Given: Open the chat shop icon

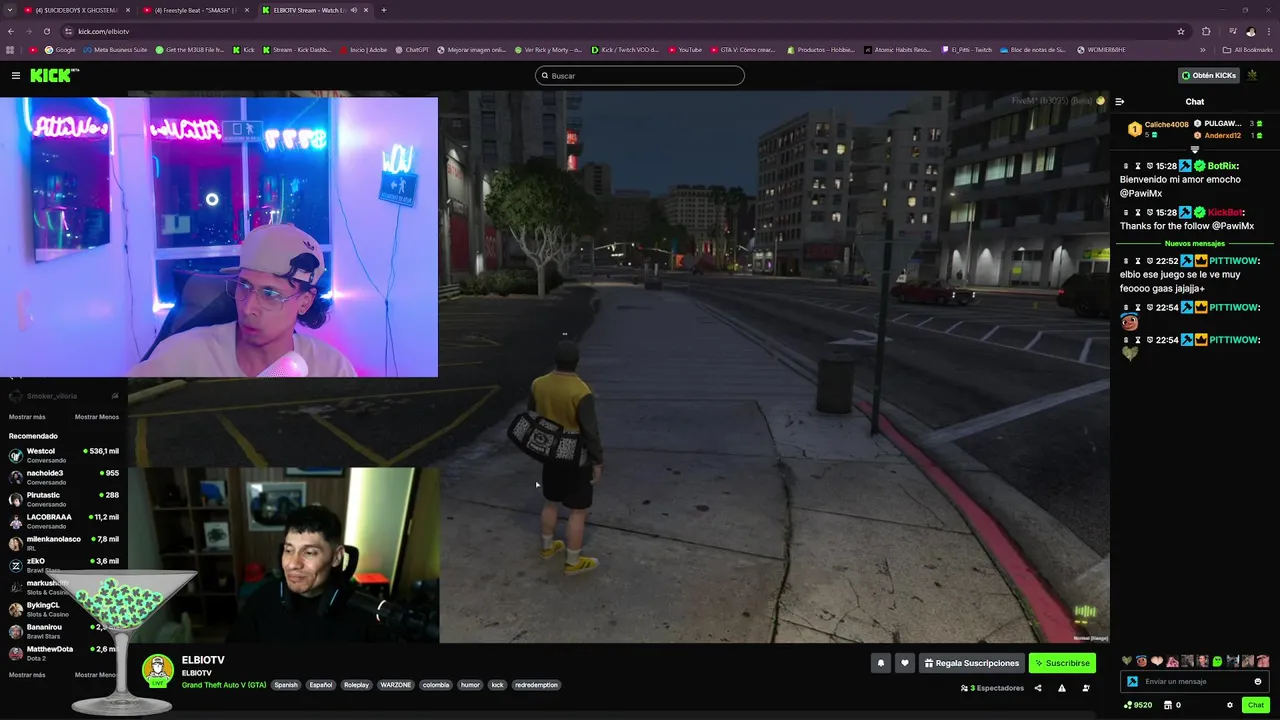Looking at the screenshot, I should 1168,705.
